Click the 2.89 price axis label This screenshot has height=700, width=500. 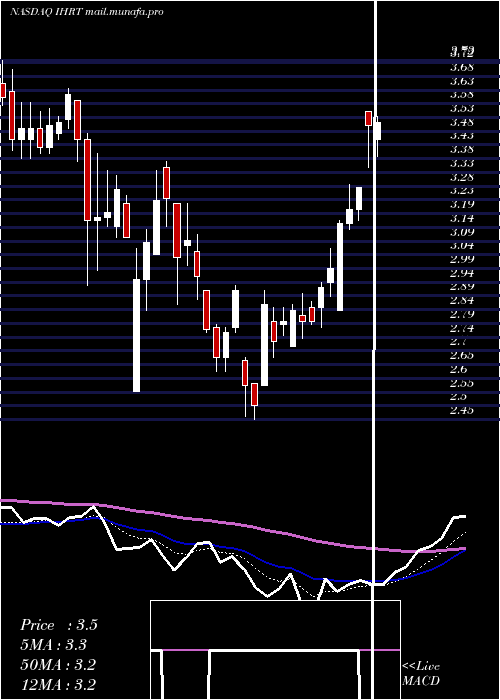[x=462, y=287]
